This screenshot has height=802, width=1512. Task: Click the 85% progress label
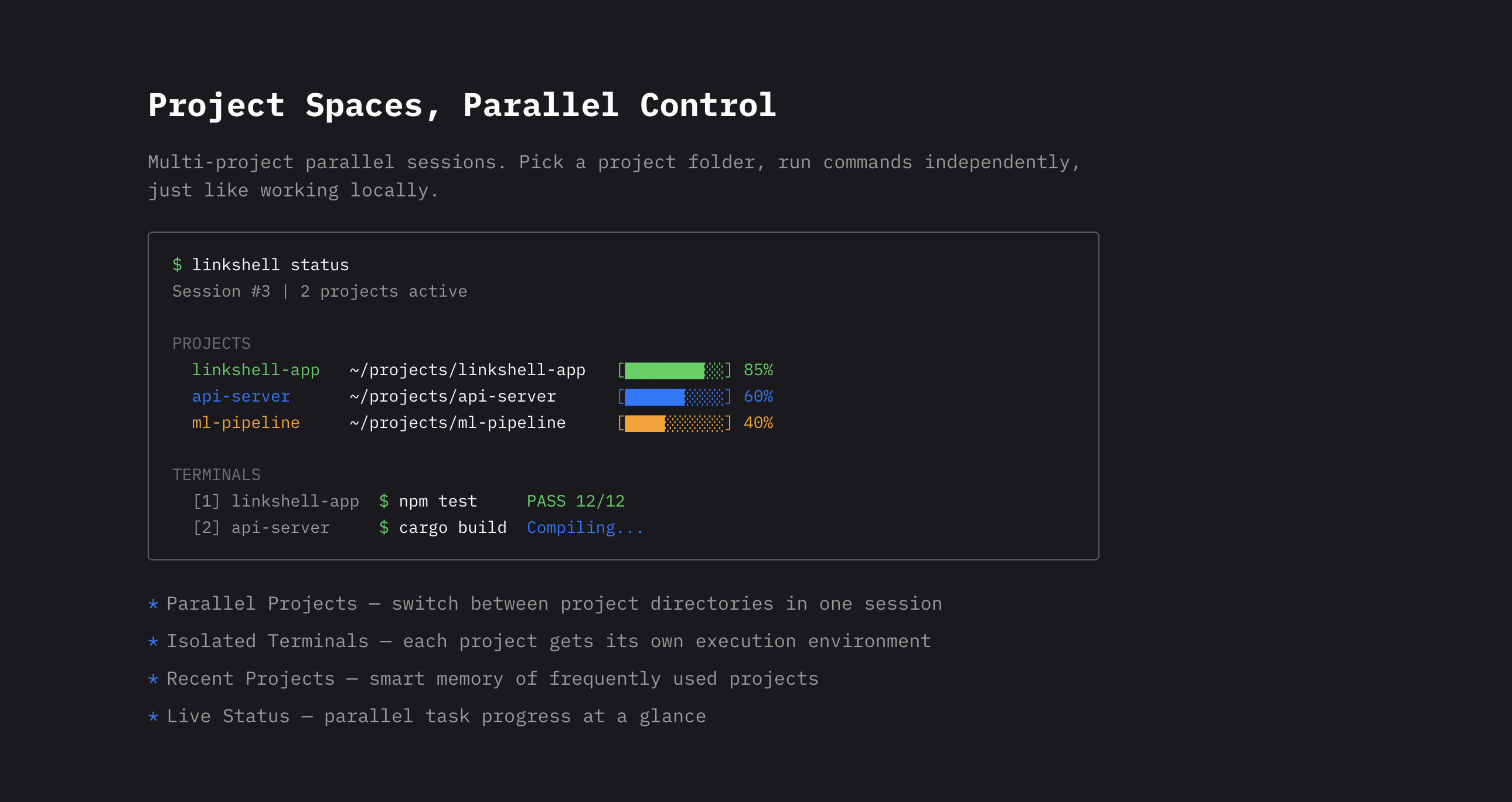758,370
